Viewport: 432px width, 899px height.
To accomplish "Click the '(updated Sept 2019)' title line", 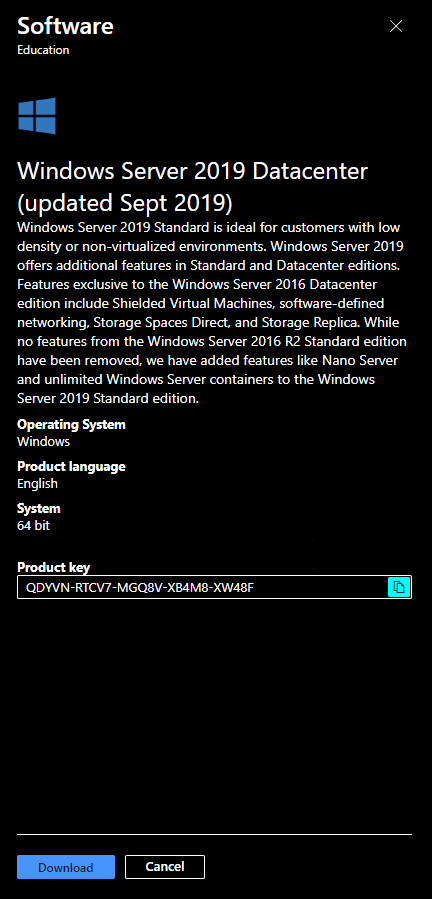I will click(125, 203).
